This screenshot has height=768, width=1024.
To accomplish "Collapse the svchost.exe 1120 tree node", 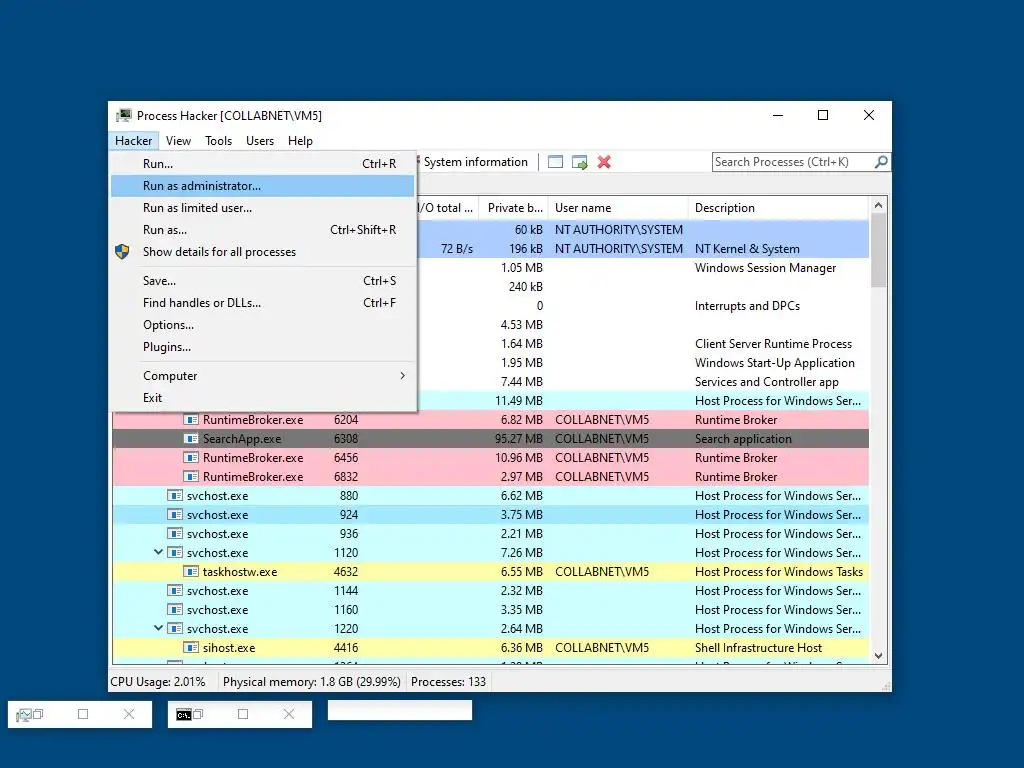I will (158, 552).
